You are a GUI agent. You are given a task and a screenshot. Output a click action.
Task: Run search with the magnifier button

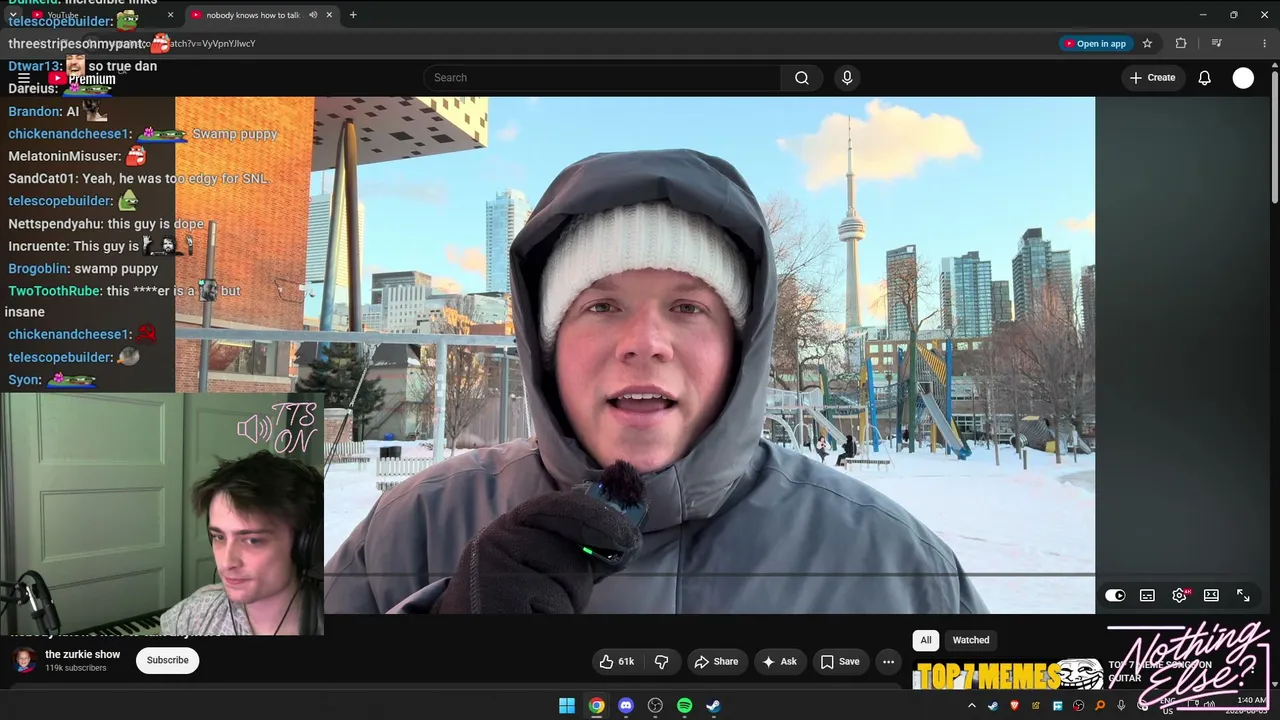click(802, 78)
